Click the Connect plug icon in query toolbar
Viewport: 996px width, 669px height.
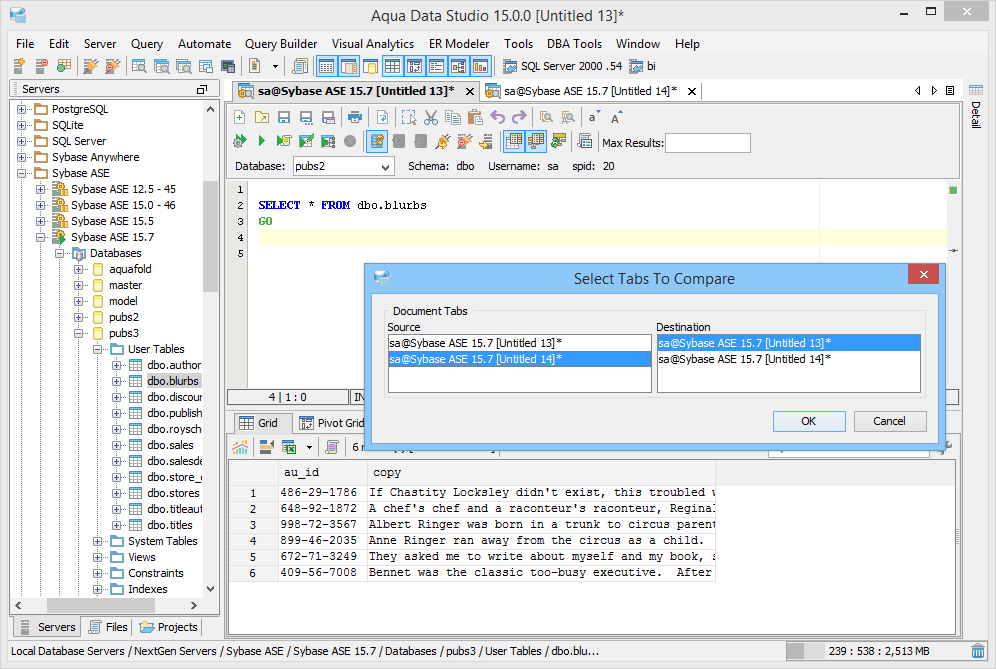pos(443,141)
